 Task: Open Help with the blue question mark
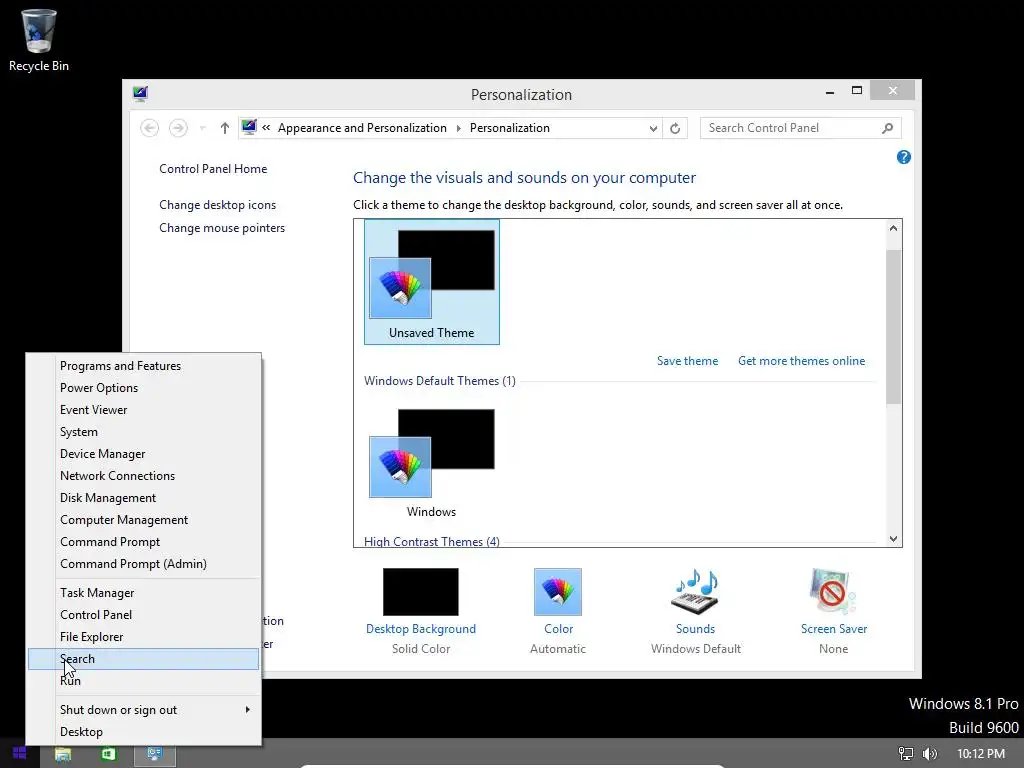pyautogui.click(x=904, y=157)
